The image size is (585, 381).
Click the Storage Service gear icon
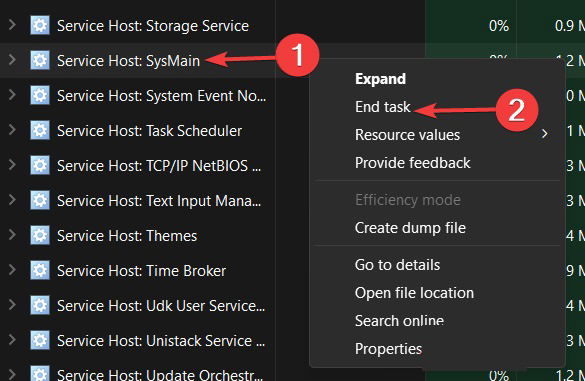[x=40, y=25]
